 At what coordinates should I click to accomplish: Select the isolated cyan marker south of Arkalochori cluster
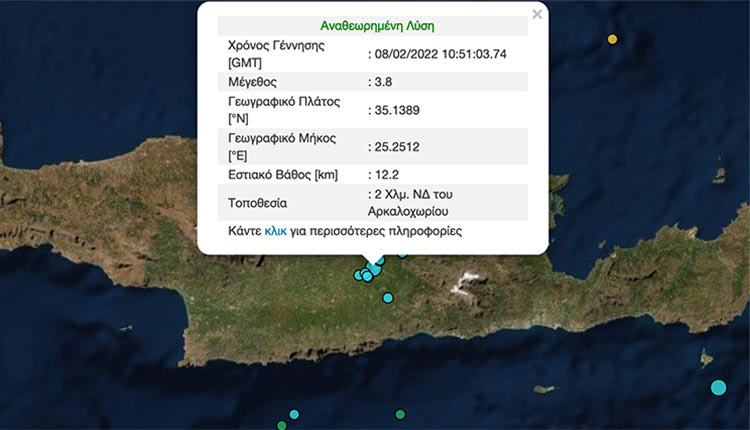click(388, 298)
